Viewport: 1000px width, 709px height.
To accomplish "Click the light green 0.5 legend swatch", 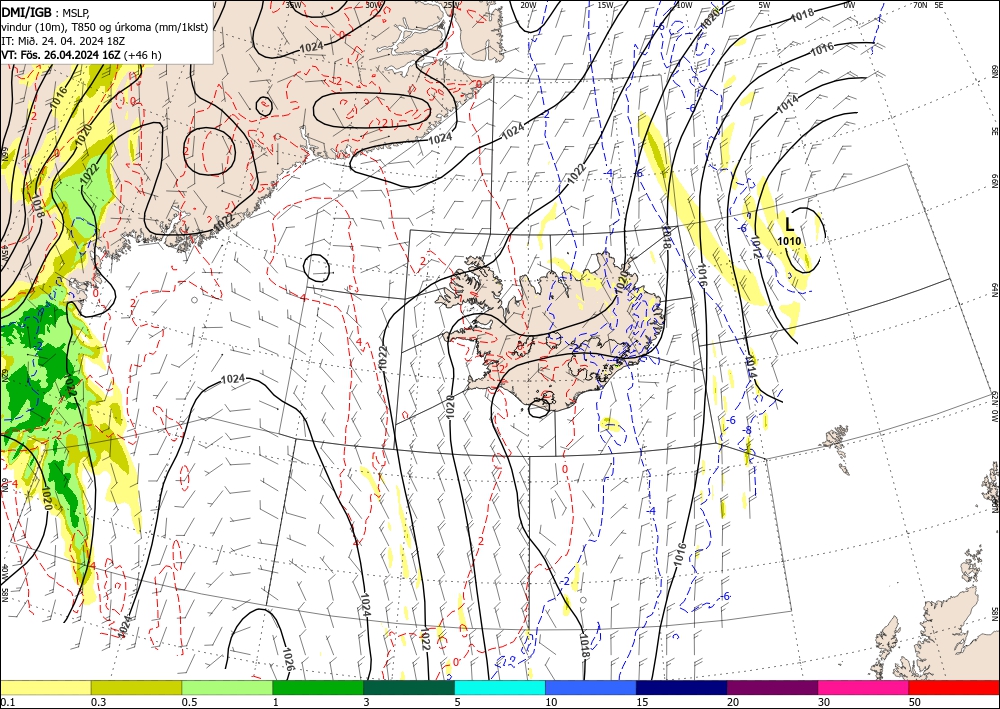I will (227, 687).
